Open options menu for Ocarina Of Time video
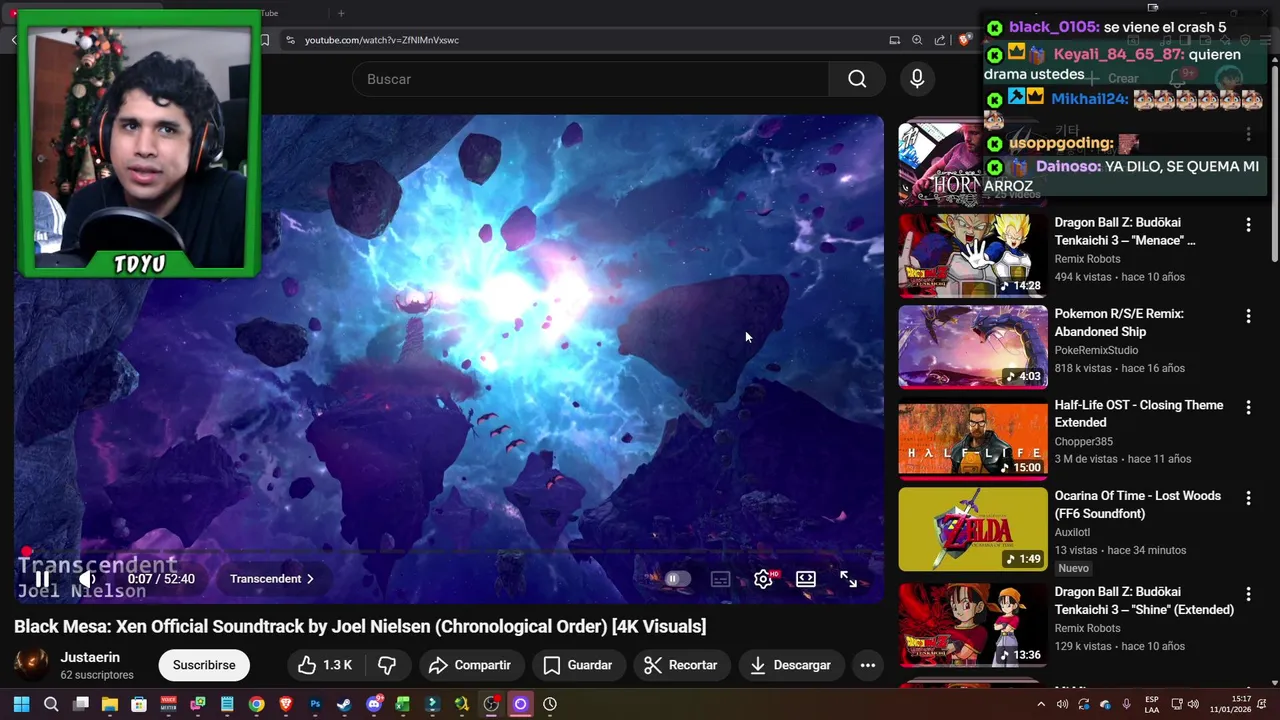The width and height of the screenshot is (1280, 720). (1248, 498)
